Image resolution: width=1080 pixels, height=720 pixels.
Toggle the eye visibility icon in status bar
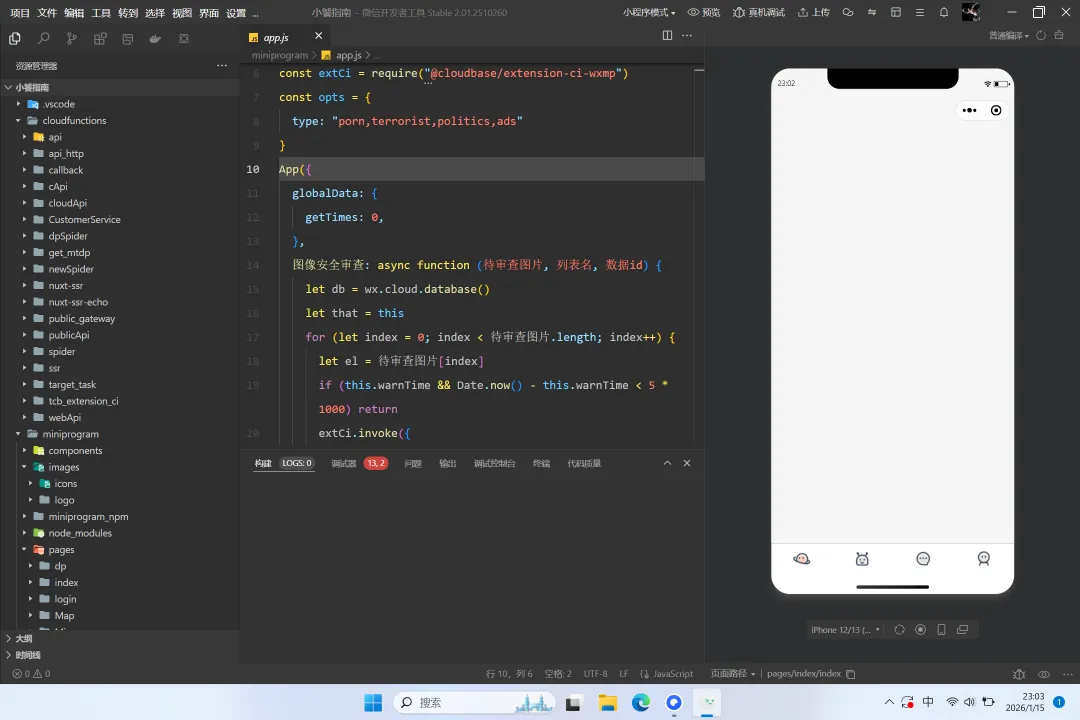(x=1044, y=674)
